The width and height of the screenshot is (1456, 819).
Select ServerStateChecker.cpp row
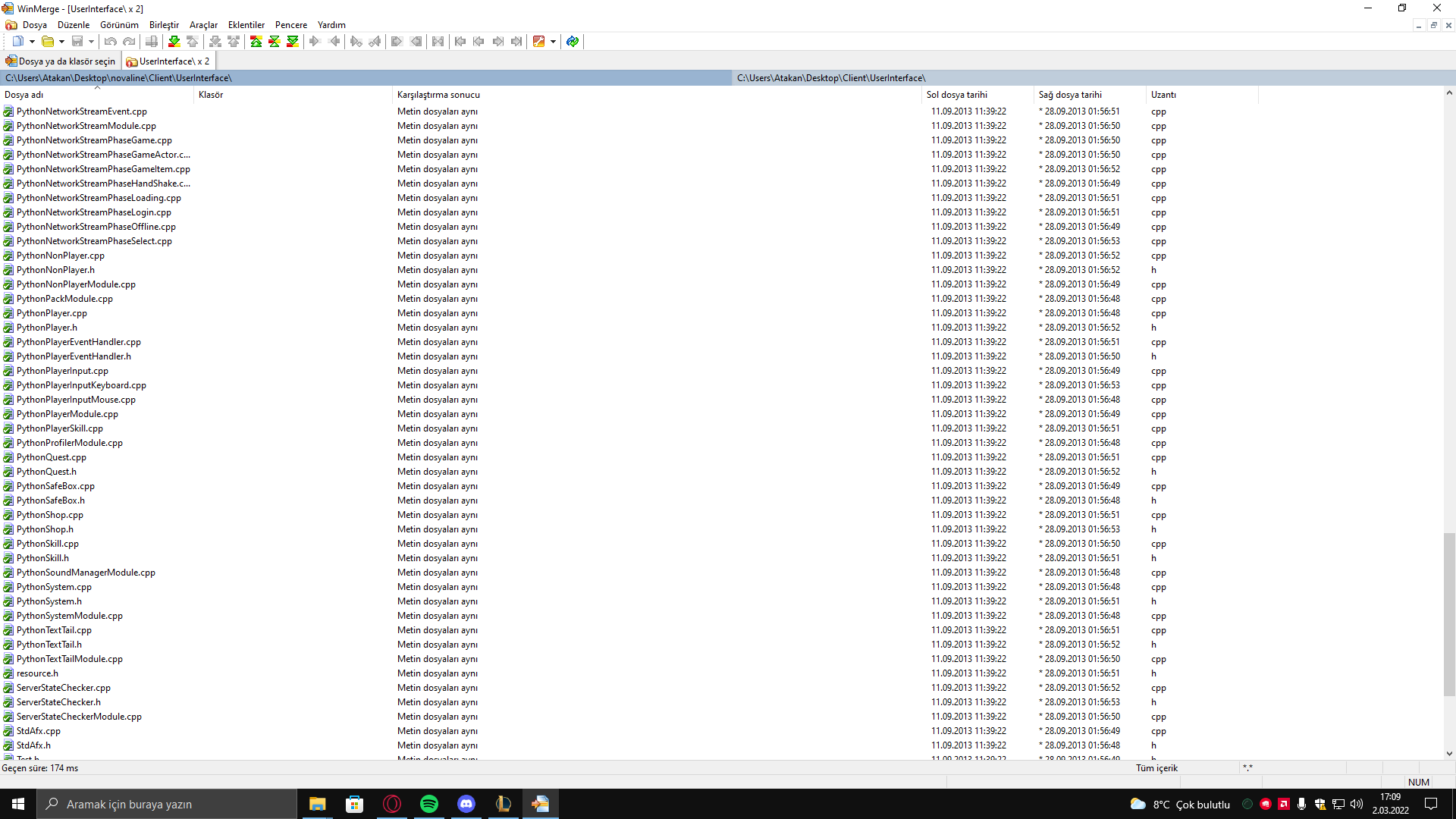point(64,688)
